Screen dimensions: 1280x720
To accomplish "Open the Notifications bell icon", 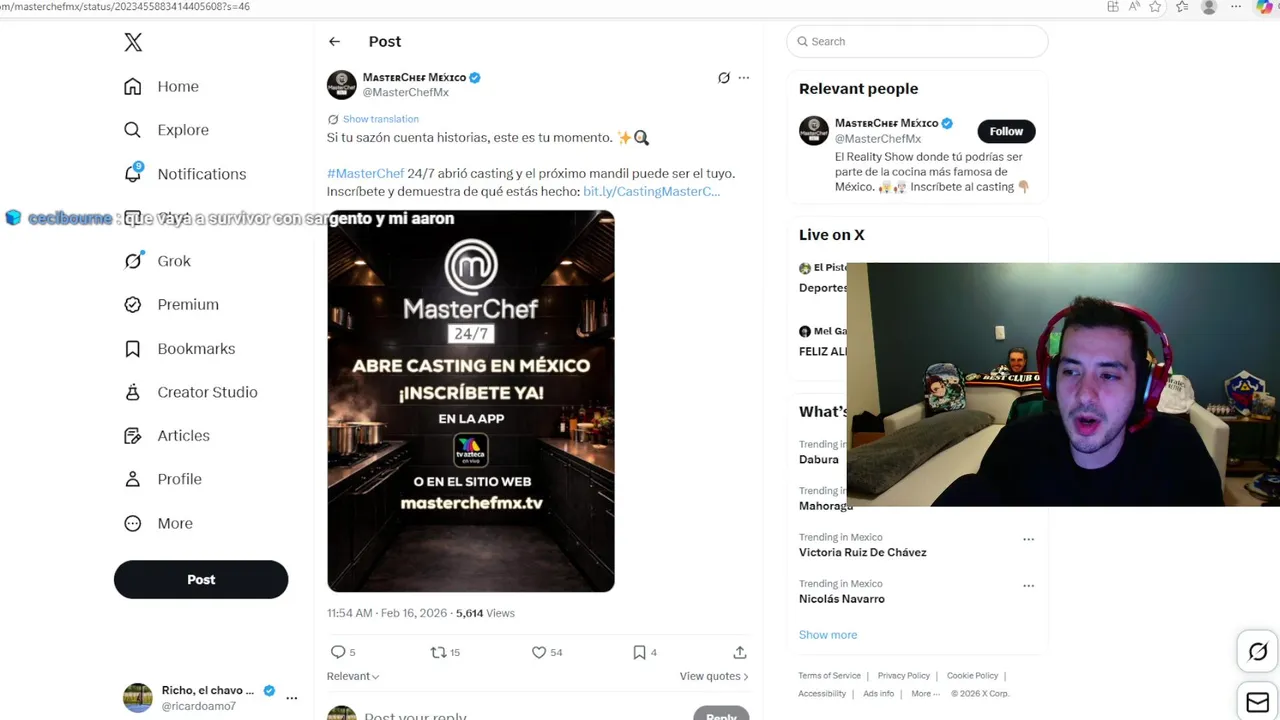I will coord(133,174).
